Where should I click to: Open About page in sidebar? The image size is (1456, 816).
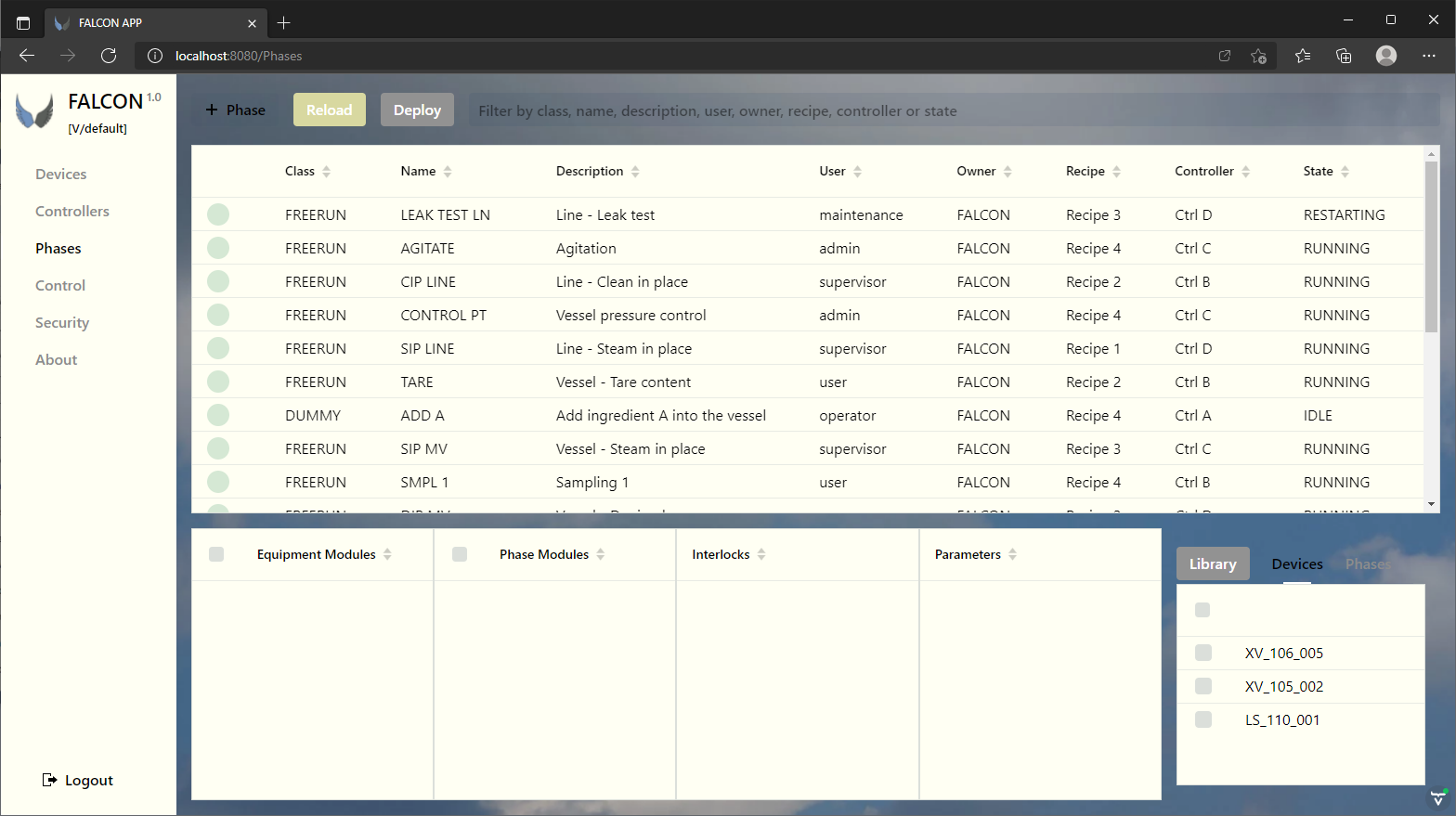click(x=57, y=359)
